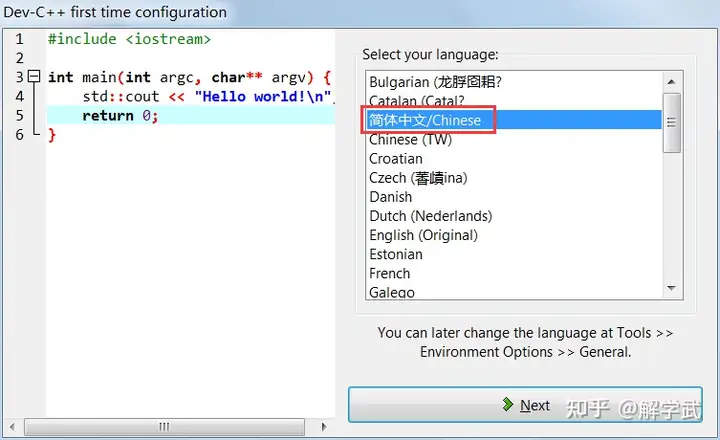Click the int main code line

click(189, 77)
